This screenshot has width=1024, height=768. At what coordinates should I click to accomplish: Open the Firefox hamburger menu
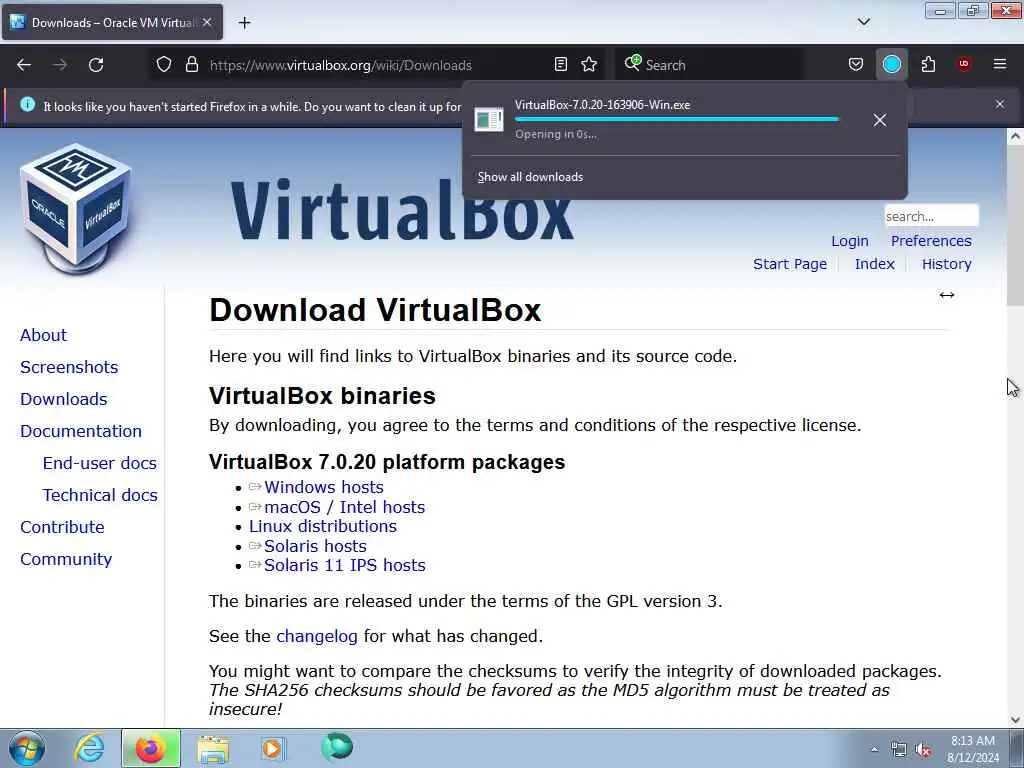tap(1000, 64)
